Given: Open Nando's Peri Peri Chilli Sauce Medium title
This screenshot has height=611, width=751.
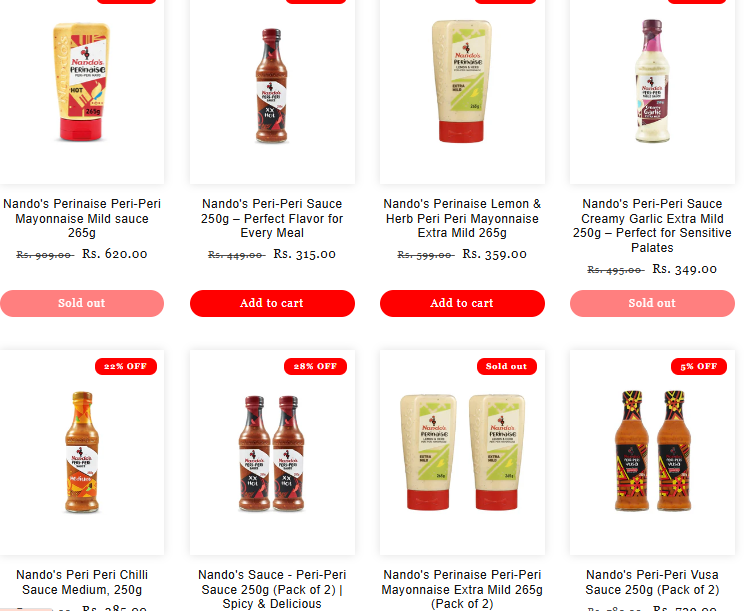Looking at the screenshot, I should coord(82,582).
